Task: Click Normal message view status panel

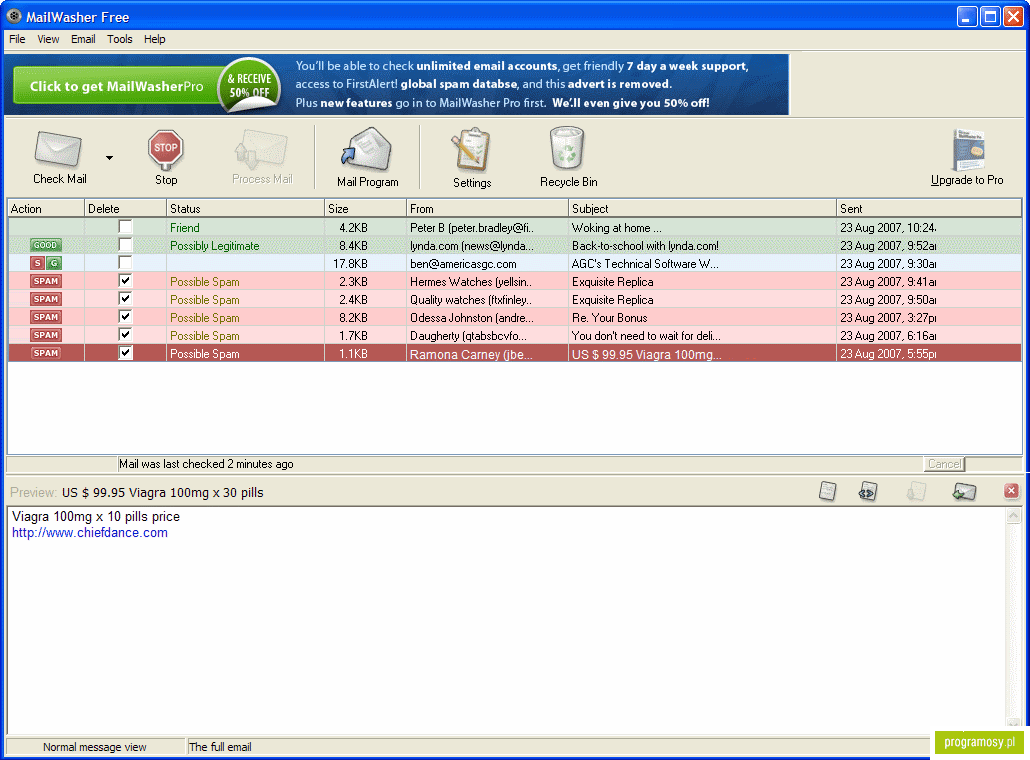Action: 95,747
